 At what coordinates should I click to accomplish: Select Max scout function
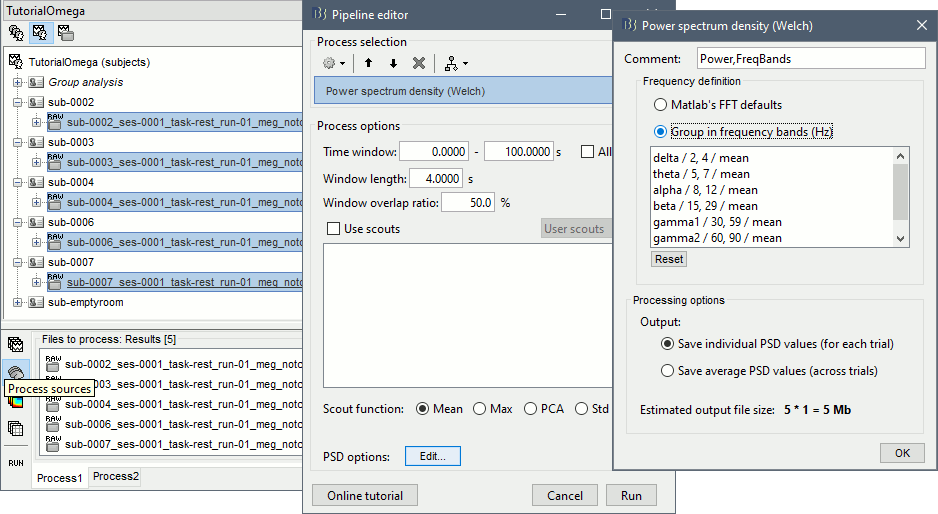coord(480,409)
